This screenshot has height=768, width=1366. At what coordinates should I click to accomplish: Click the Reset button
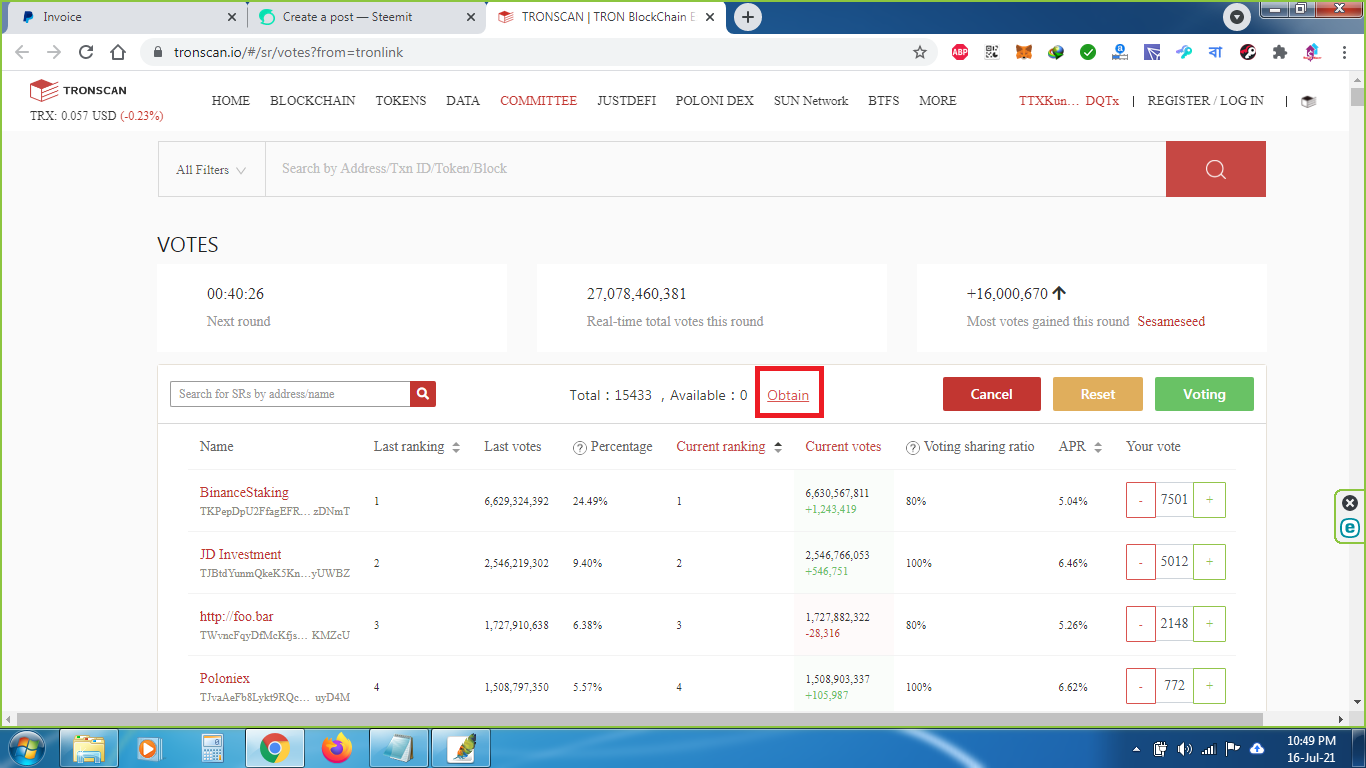point(1098,394)
